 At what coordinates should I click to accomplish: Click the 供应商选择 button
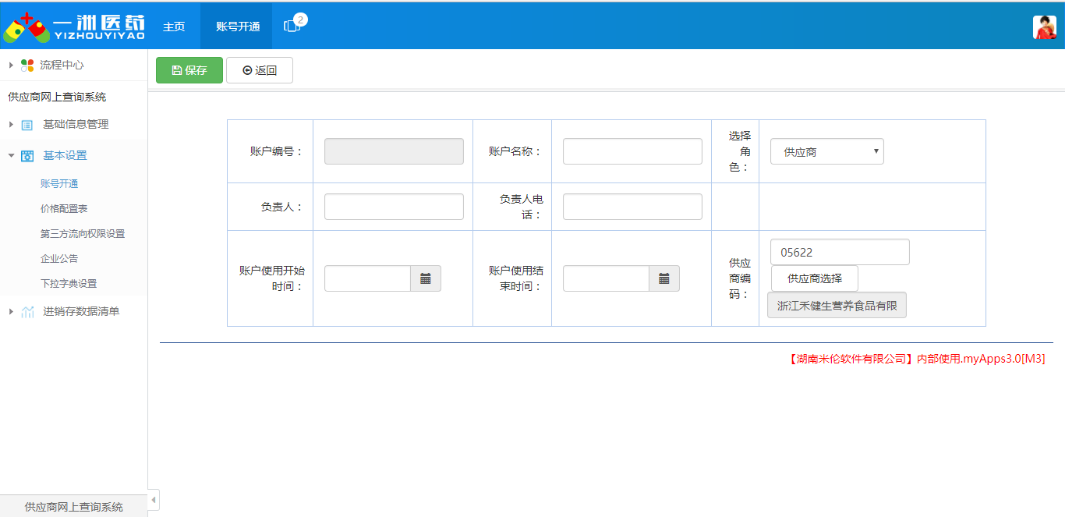tap(814, 278)
